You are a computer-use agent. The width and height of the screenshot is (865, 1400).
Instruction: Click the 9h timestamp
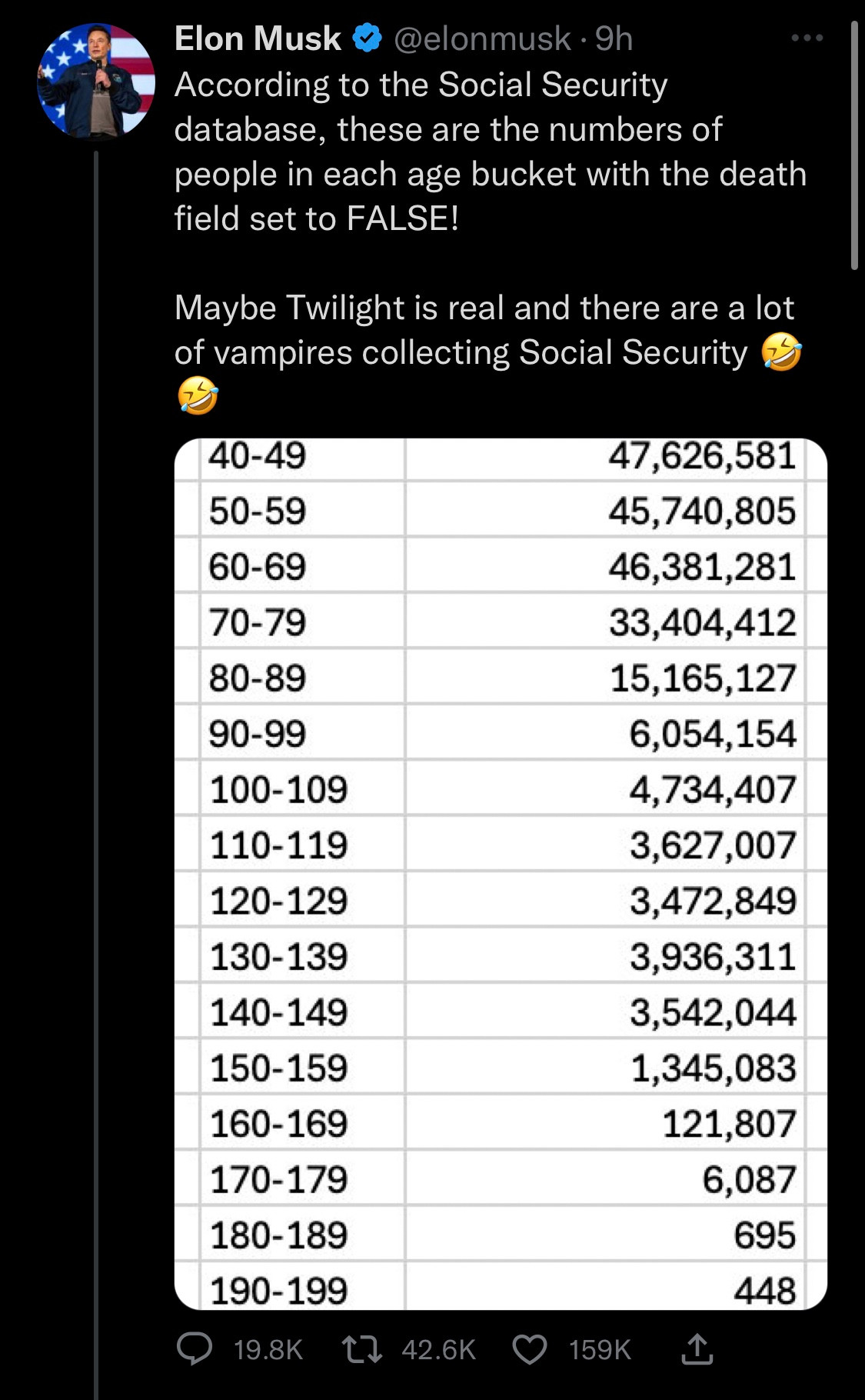[614, 38]
